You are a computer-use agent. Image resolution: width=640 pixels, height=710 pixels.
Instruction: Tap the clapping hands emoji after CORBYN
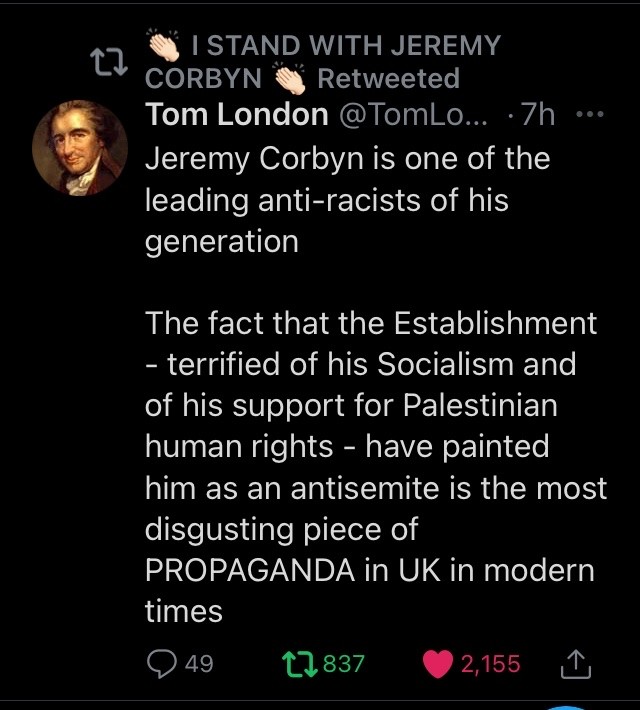(290, 78)
